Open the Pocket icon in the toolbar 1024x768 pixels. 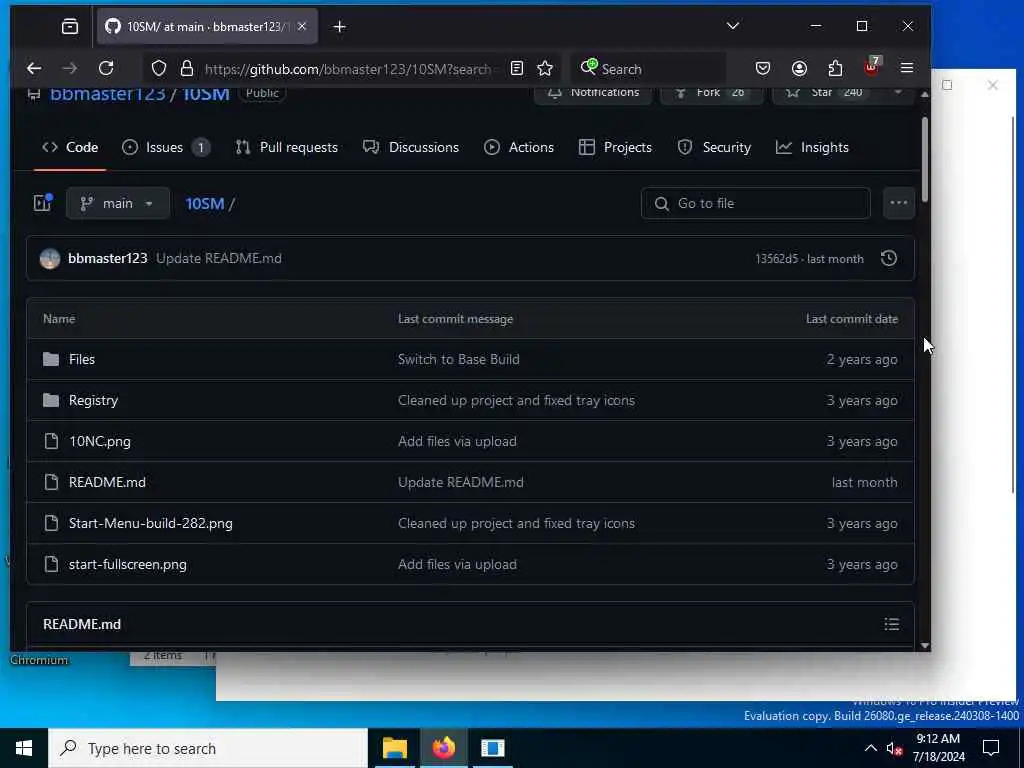click(x=763, y=69)
